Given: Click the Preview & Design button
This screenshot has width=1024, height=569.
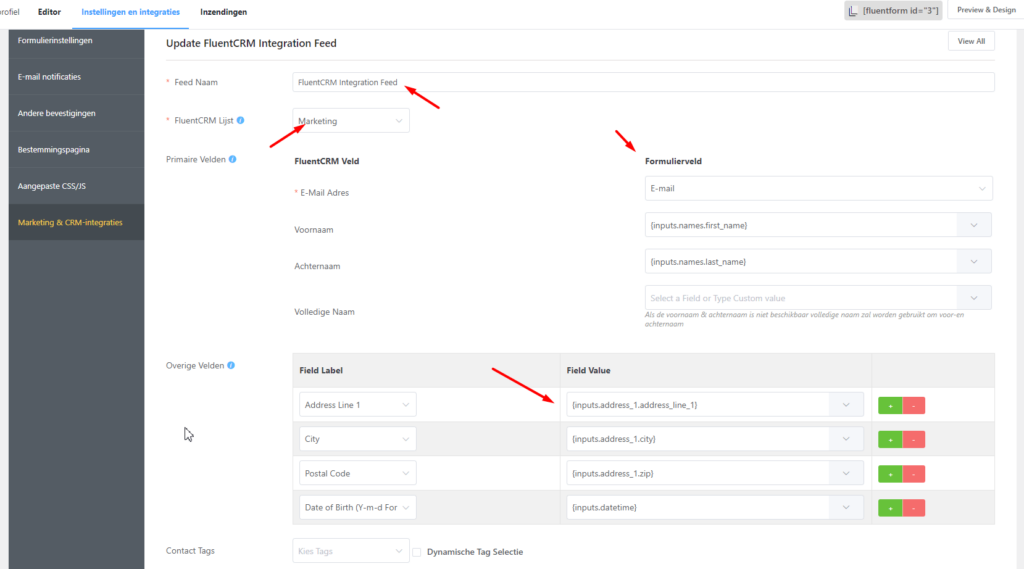Looking at the screenshot, I should (x=985, y=10).
